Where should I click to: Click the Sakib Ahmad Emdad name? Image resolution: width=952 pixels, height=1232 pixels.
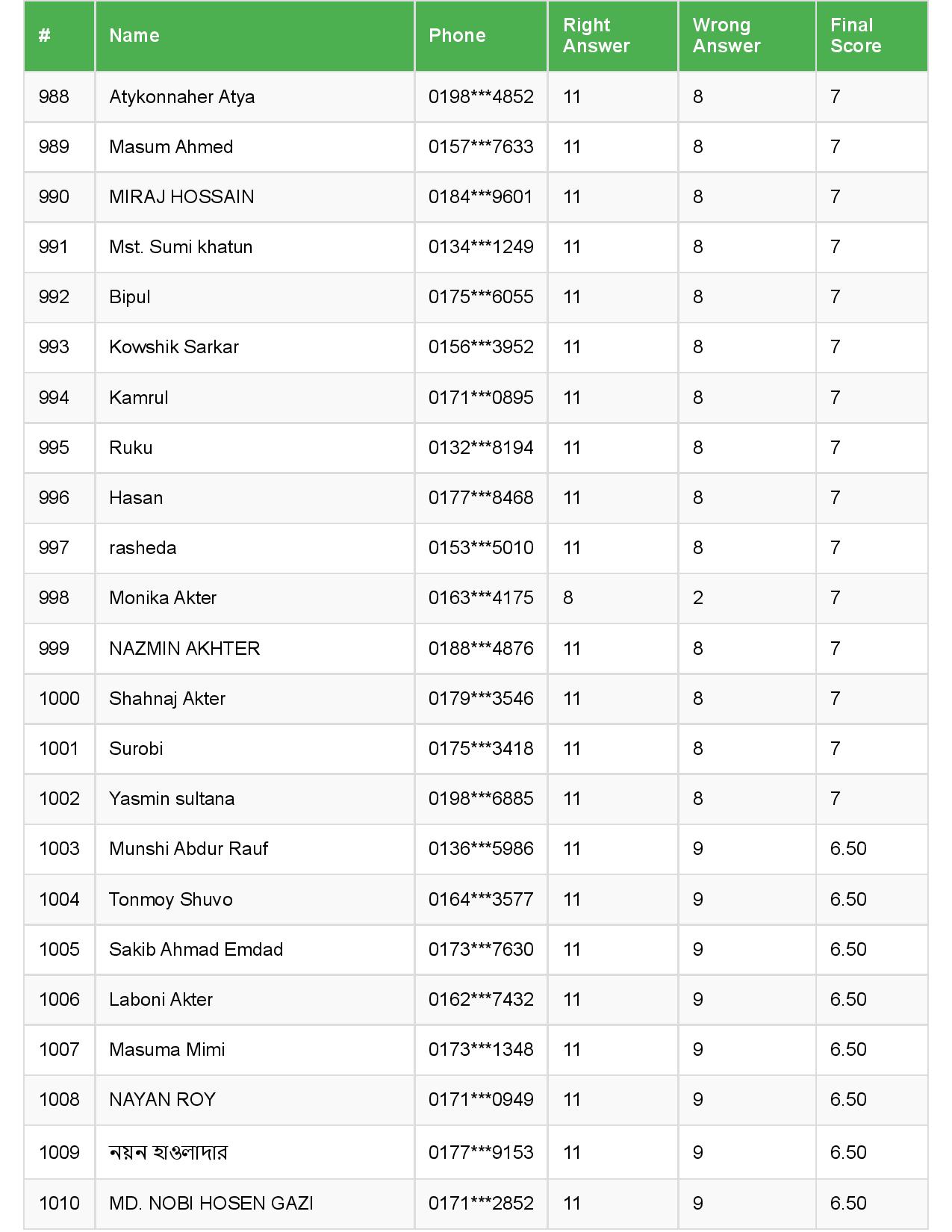tap(196, 950)
